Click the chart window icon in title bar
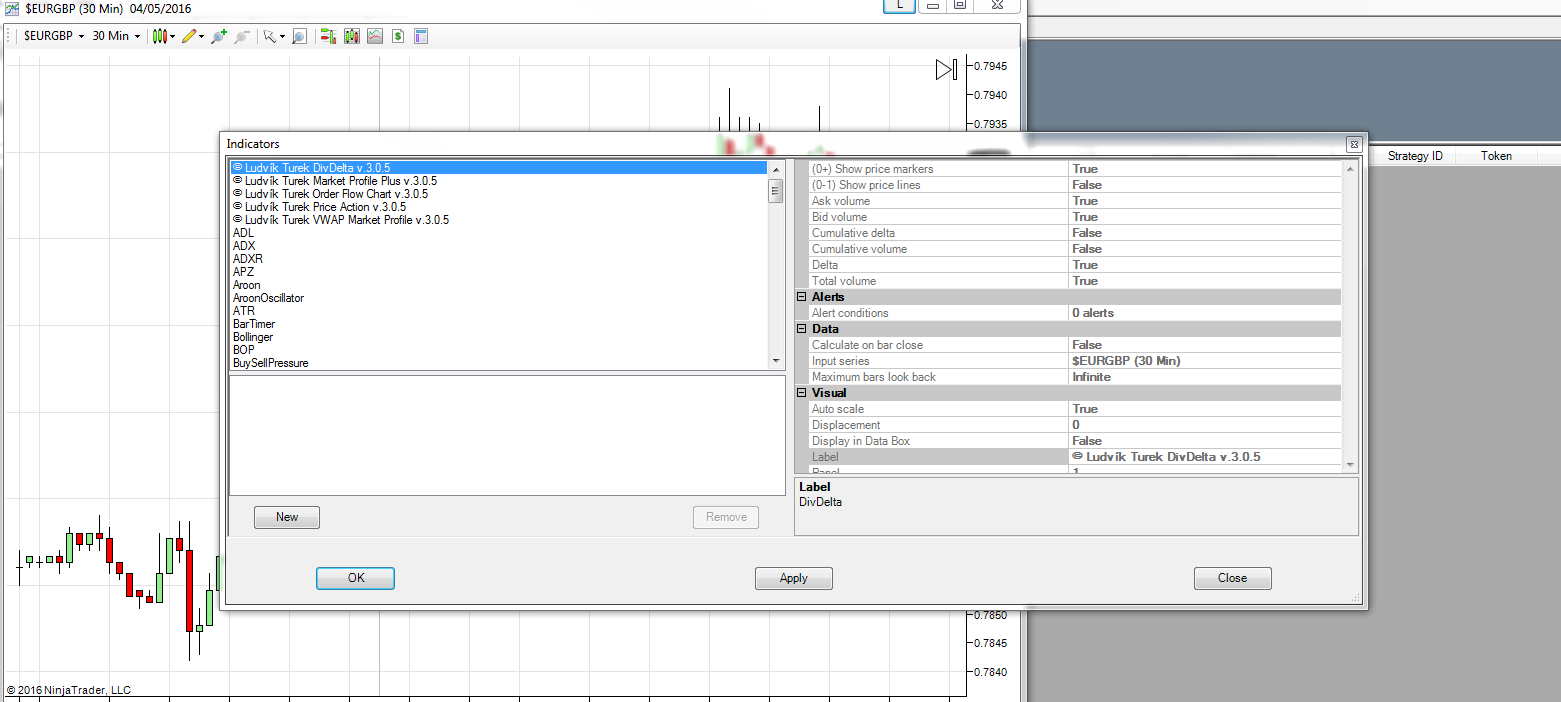The height and width of the screenshot is (702, 1561). tap(11, 7)
